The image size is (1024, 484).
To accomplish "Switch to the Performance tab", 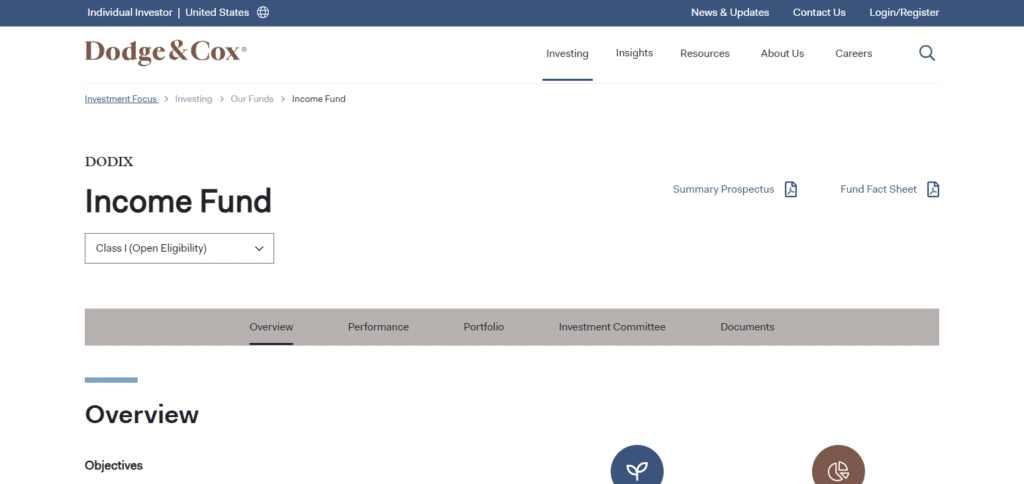I will tap(378, 327).
